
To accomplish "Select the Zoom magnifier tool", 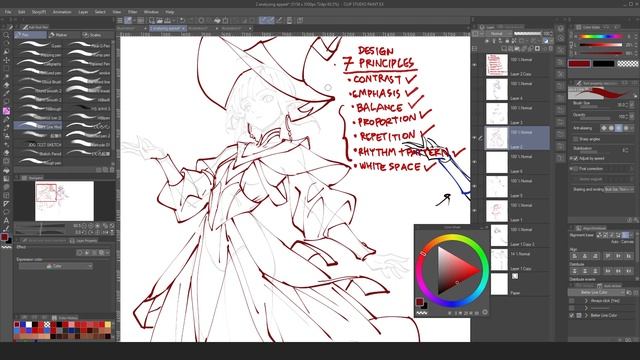I will tap(6, 35).
